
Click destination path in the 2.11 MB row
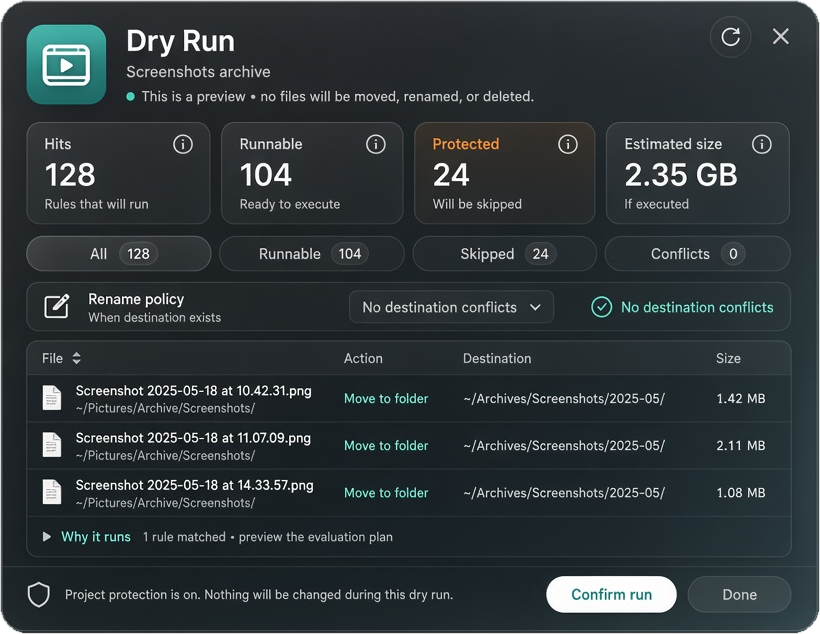[564, 446]
